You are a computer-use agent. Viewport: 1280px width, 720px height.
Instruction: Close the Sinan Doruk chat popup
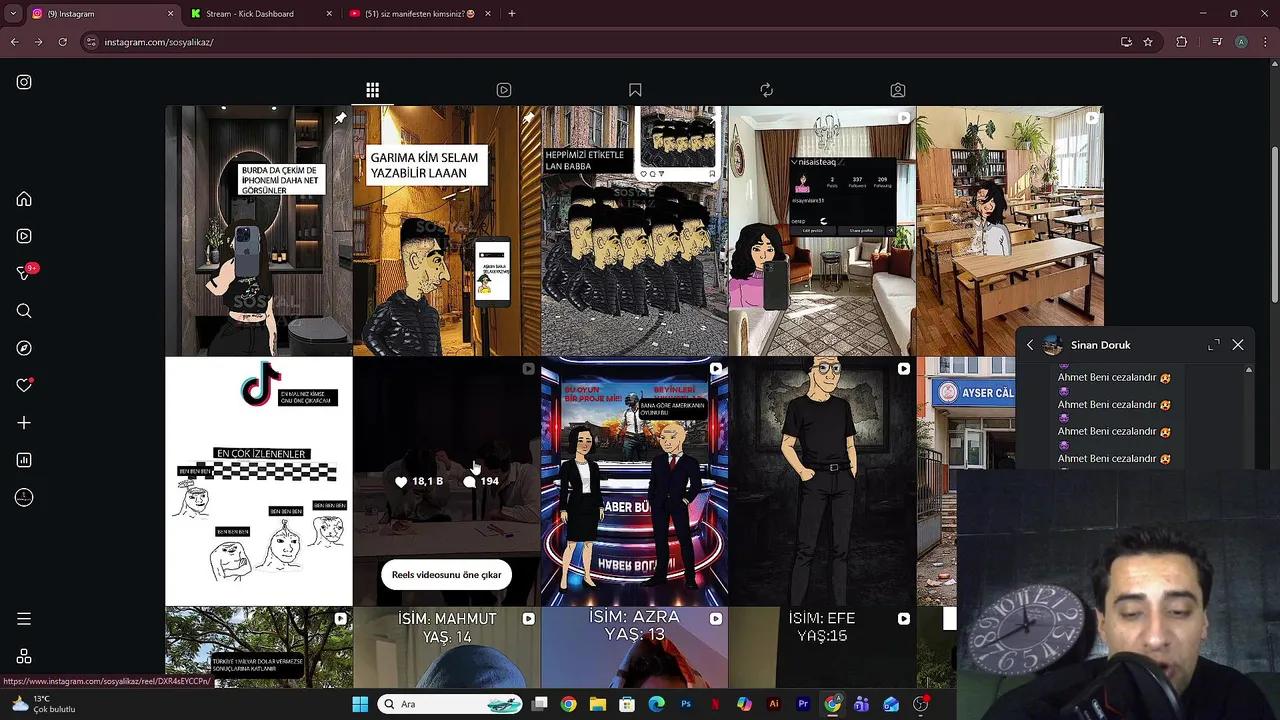click(x=1238, y=345)
